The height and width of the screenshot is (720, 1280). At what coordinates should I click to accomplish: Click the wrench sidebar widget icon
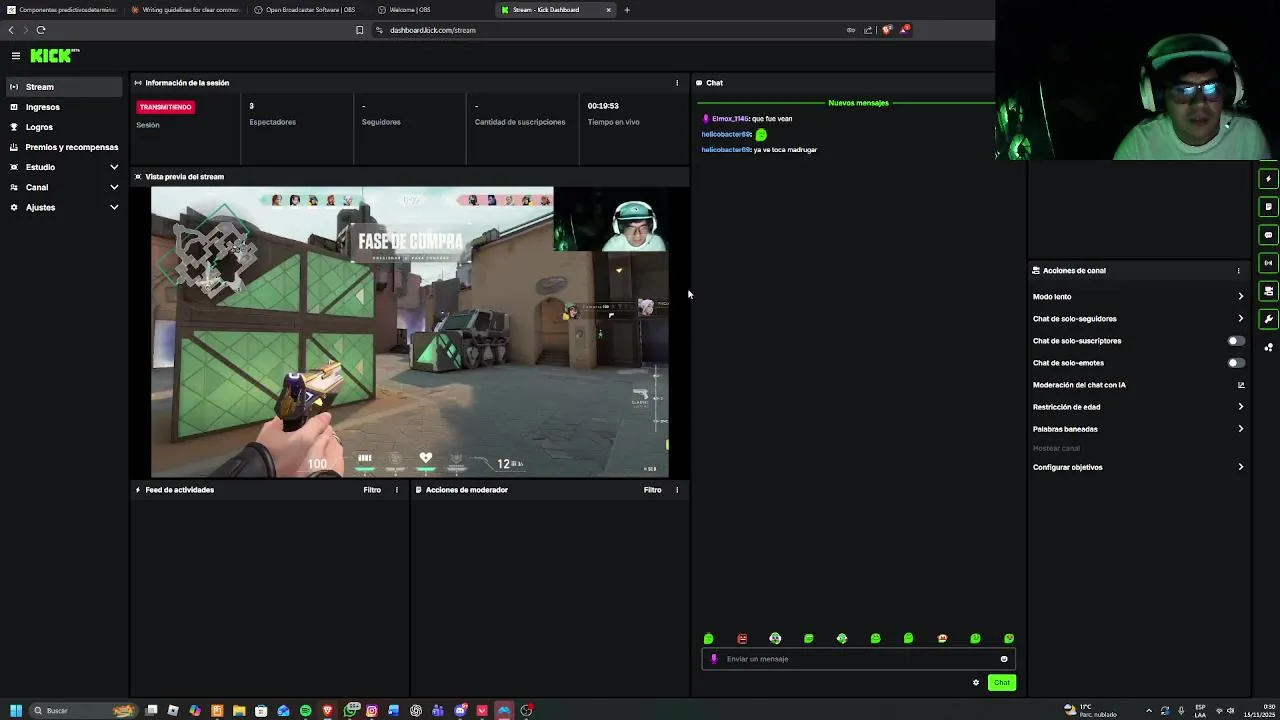(x=1268, y=319)
